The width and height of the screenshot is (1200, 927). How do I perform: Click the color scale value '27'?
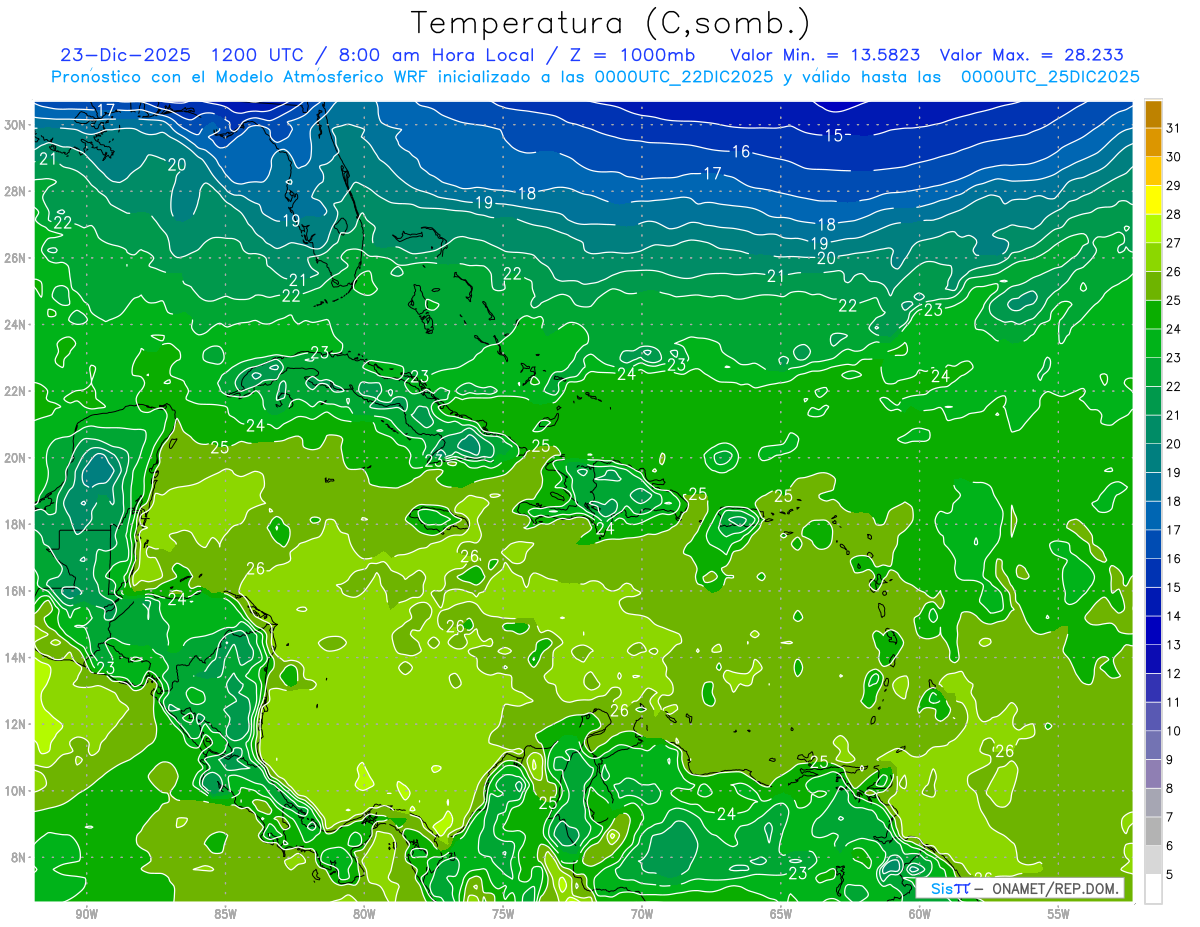[1174, 243]
